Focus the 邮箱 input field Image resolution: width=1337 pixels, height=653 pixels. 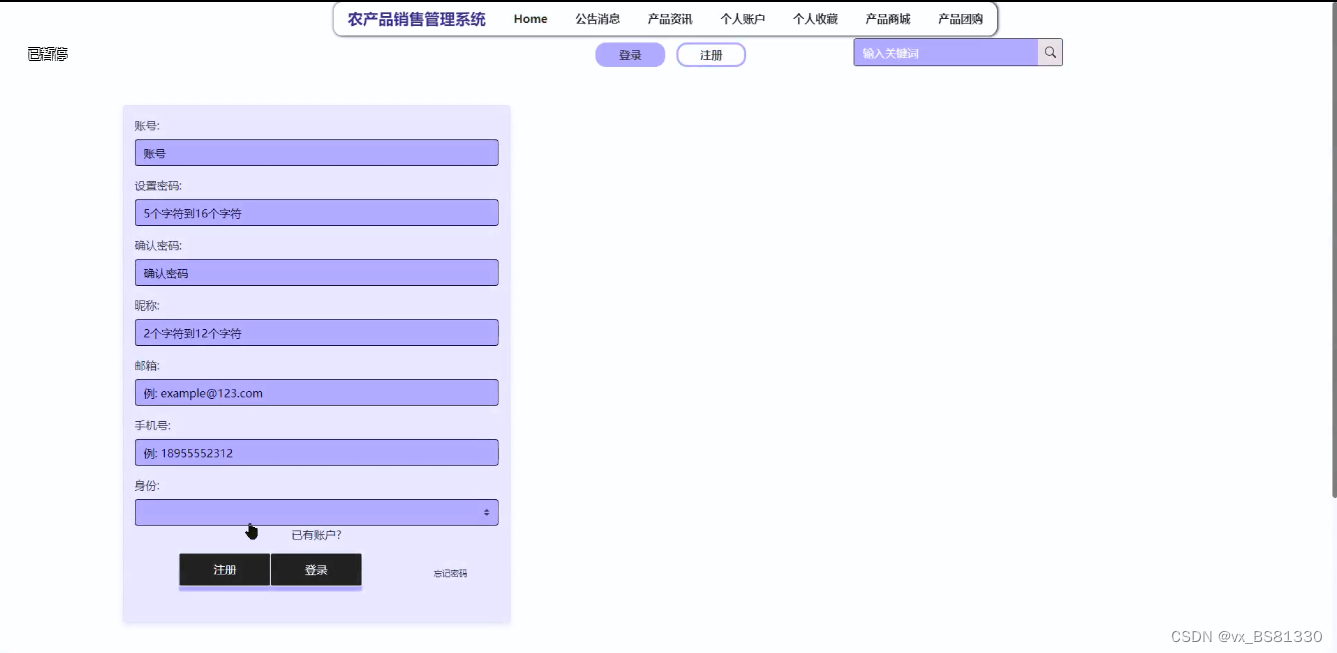[316, 393]
